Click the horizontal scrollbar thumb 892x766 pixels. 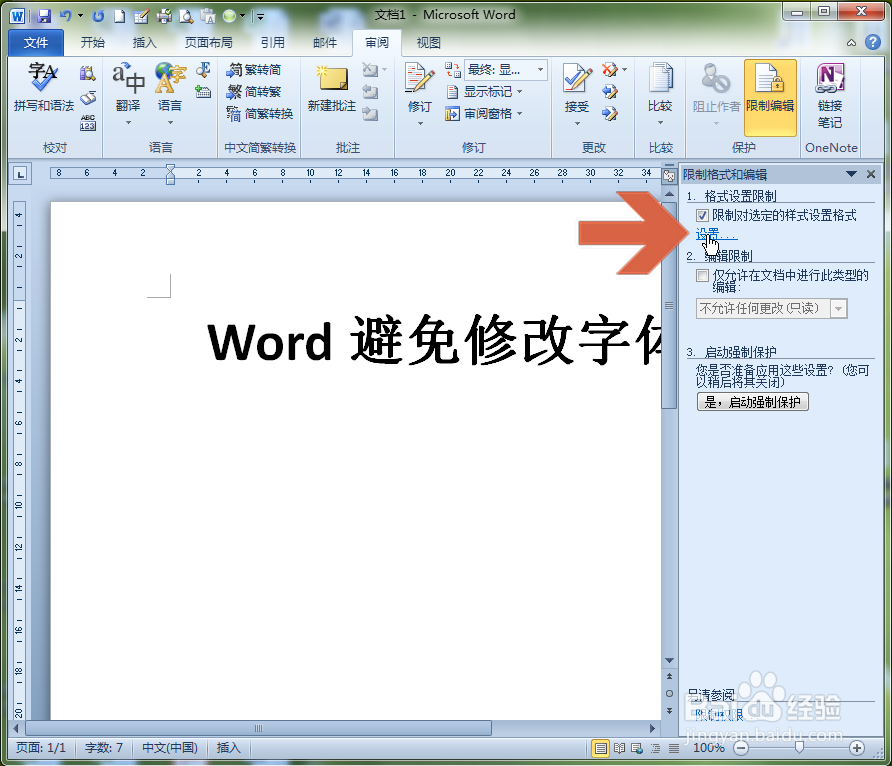tap(259, 728)
